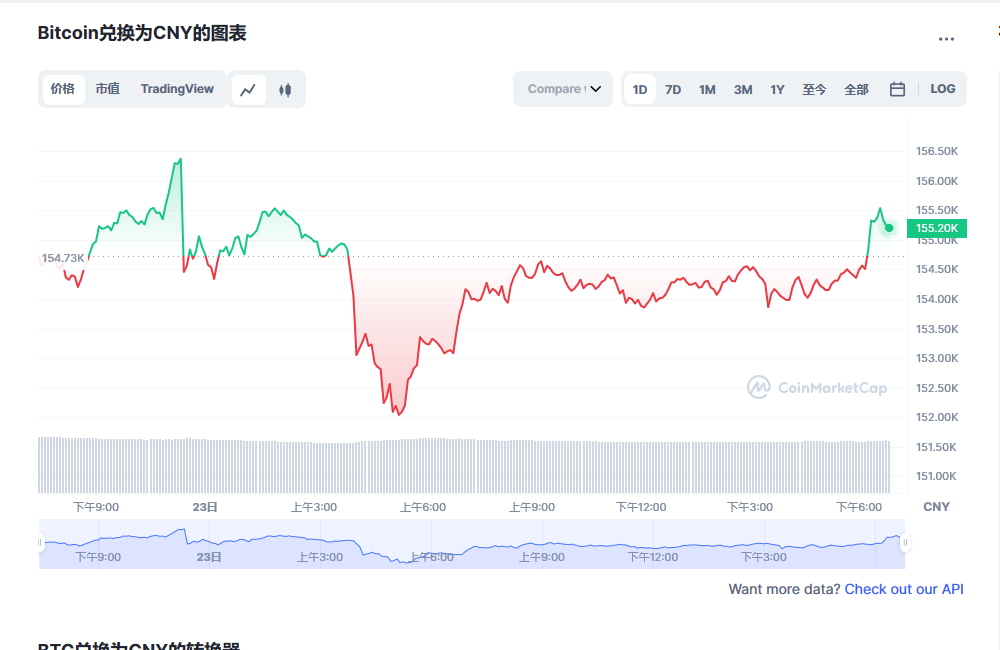
Task: Click the 156.00K y-axis label
Action: (x=937, y=181)
